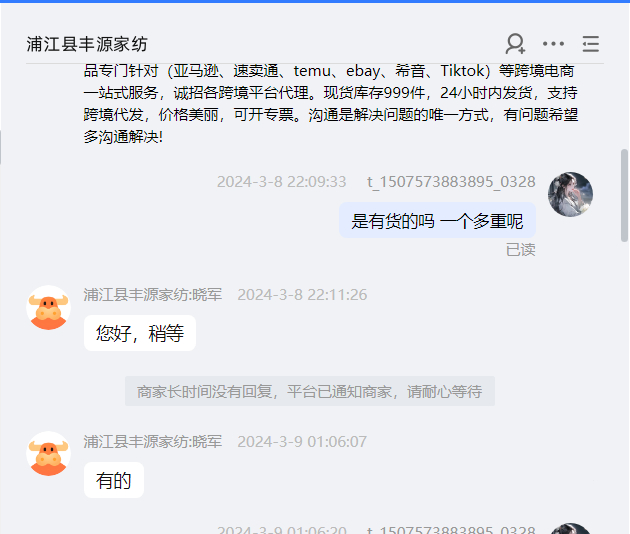
Task: Click the orange bull avatar next to 有的
Action: click(49, 454)
